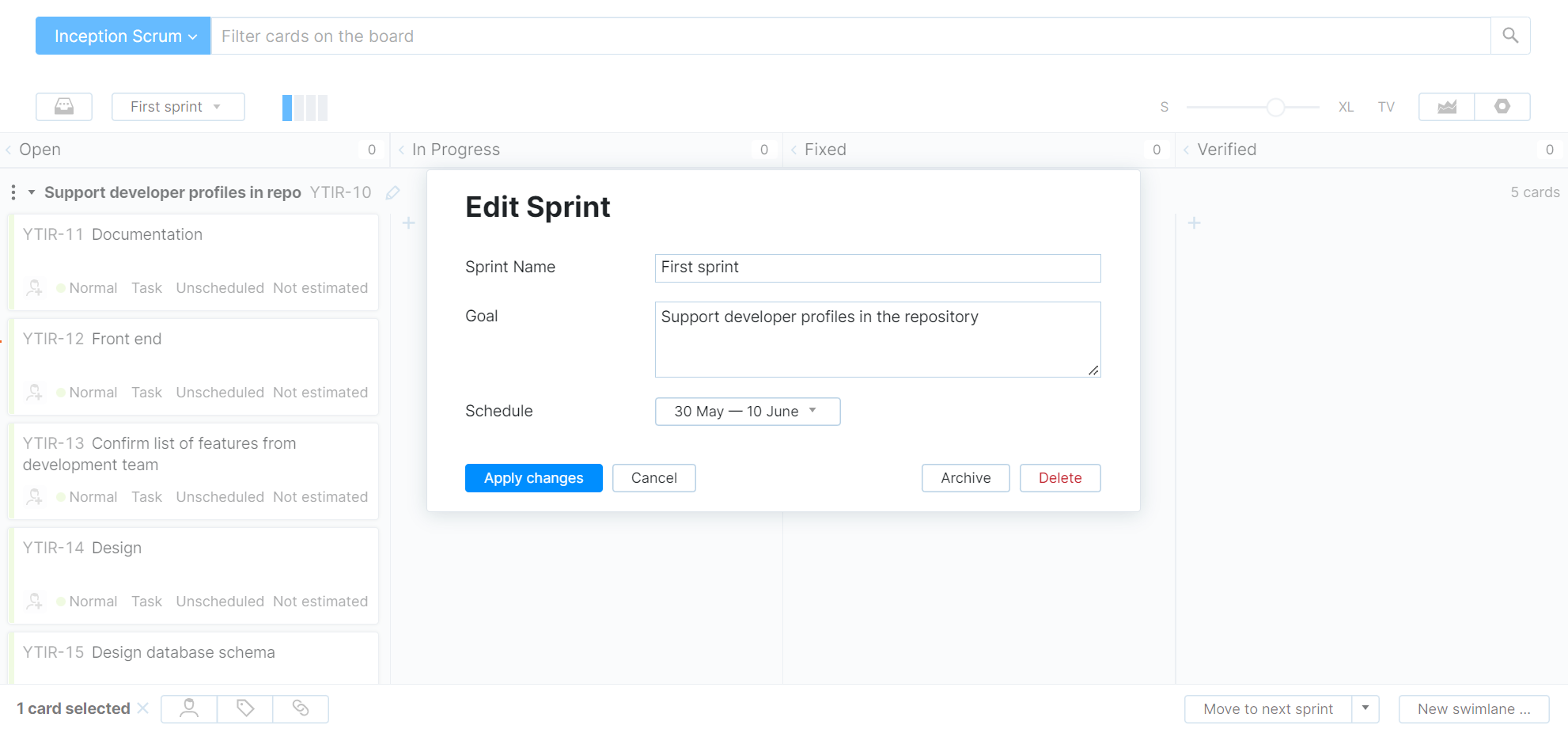Add a card in the In Progress column
The height and width of the screenshot is (748, 1568).
[408, 223]
